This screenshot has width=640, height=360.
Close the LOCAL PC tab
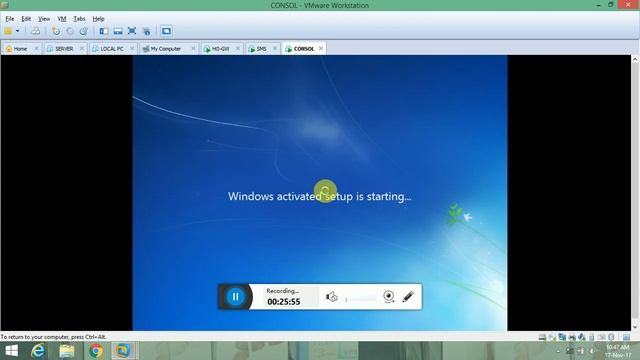coord(132,49)
